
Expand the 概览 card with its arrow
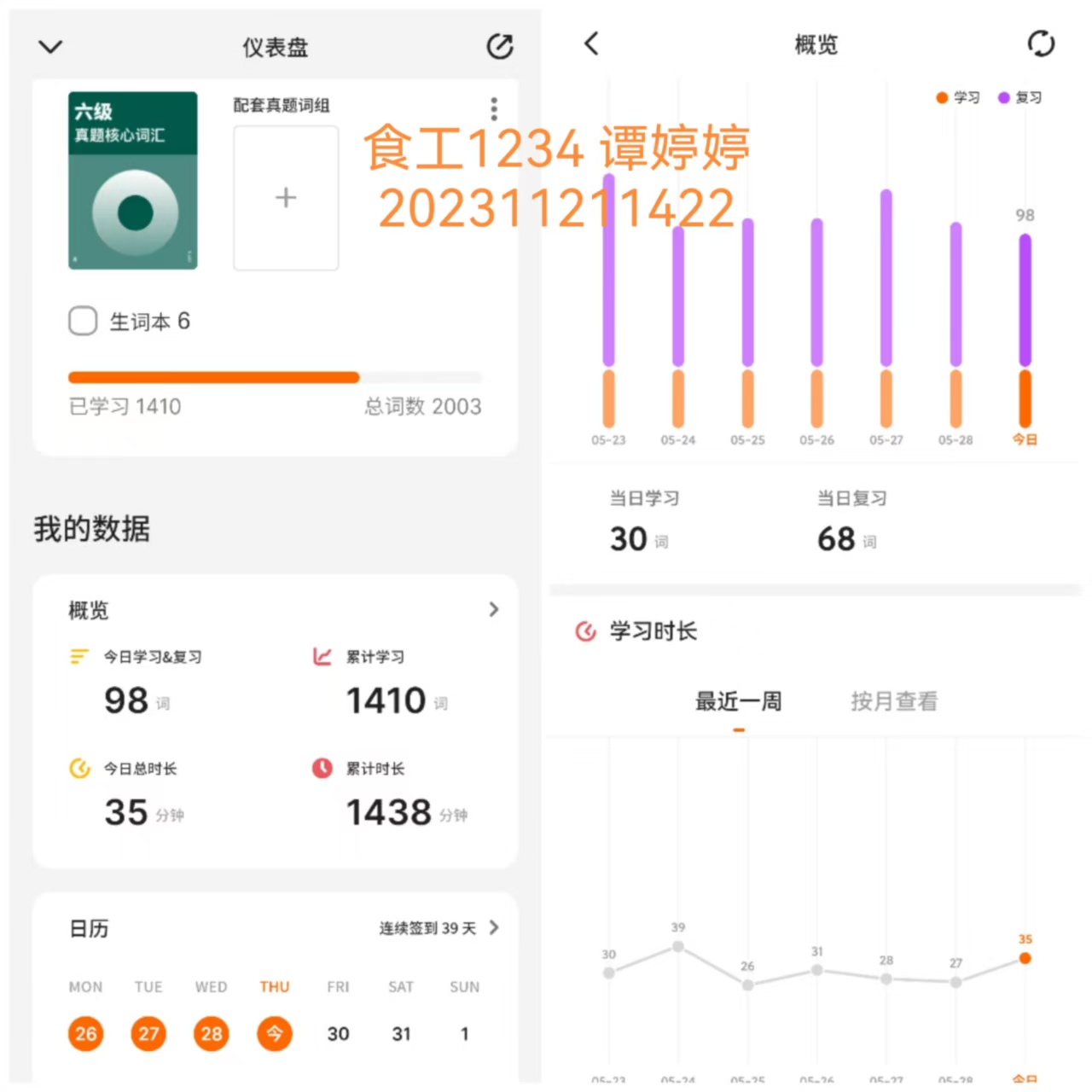(x=493, y=609)
